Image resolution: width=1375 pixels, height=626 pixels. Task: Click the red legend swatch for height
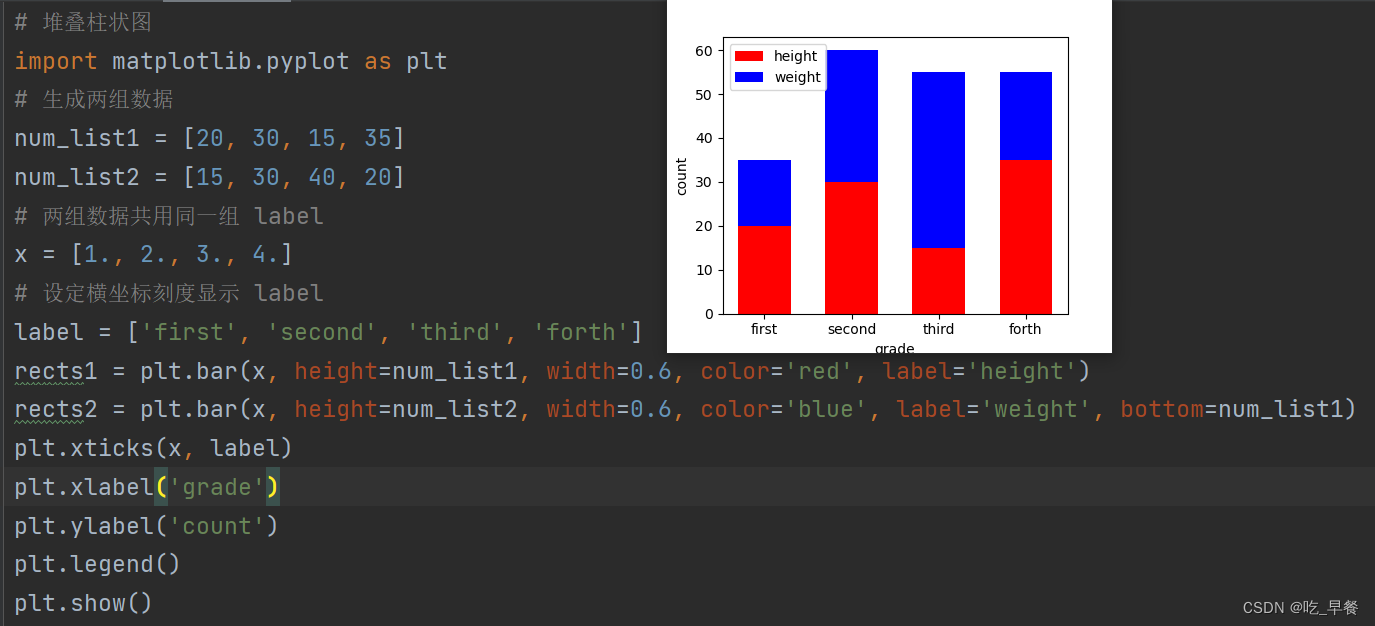(x=749, y=56)
